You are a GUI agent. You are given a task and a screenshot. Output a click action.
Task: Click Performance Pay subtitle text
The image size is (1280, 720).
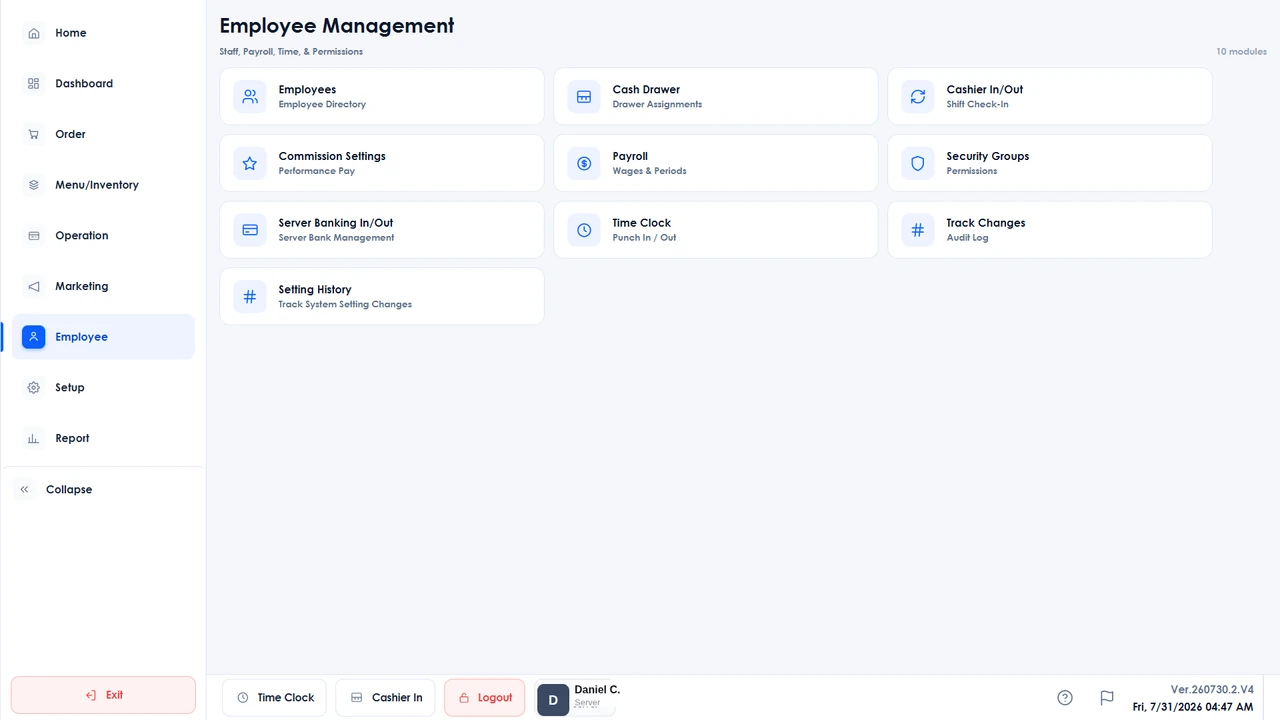316,171
